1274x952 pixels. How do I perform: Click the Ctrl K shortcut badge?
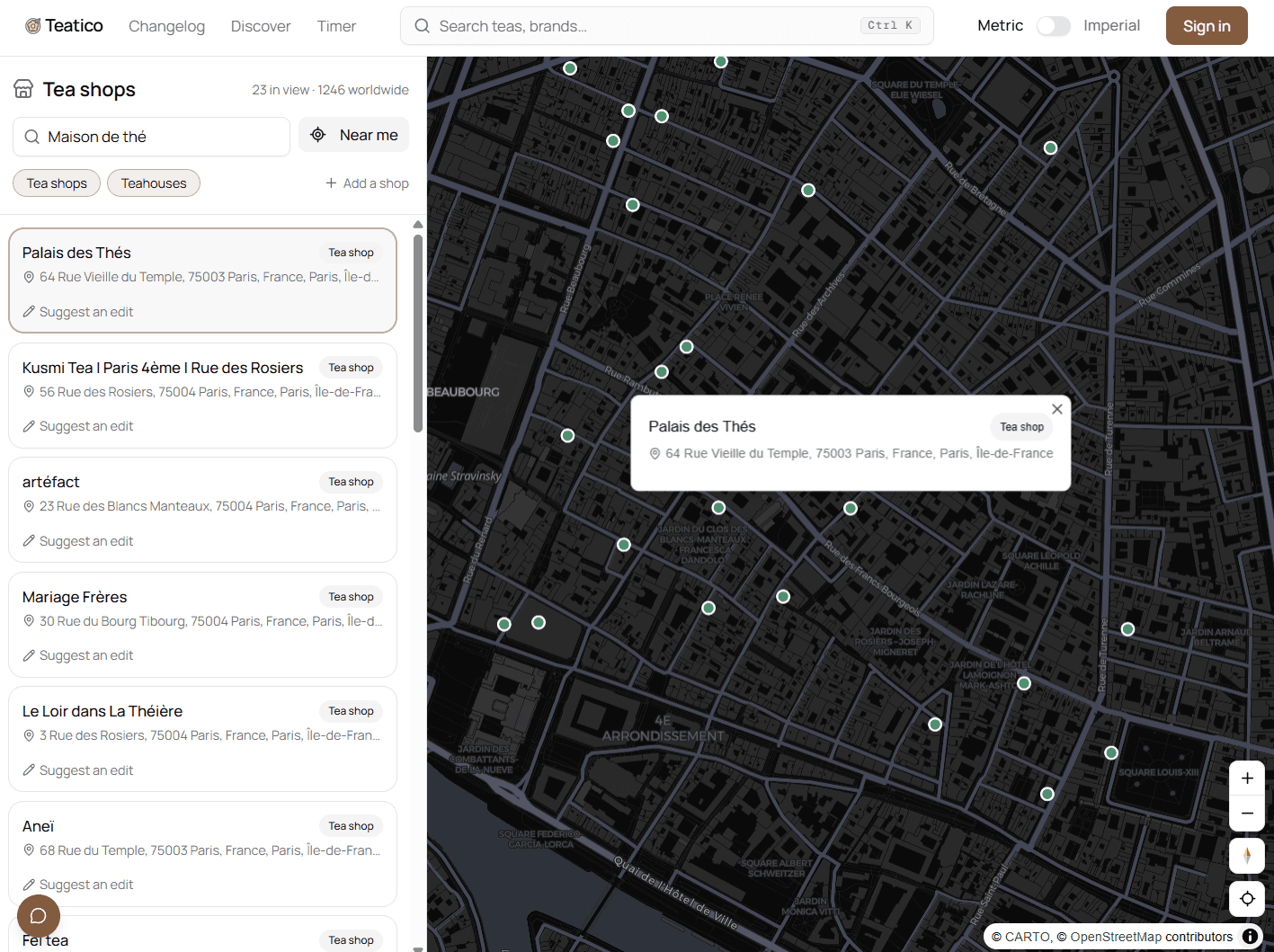pos(890,25)
